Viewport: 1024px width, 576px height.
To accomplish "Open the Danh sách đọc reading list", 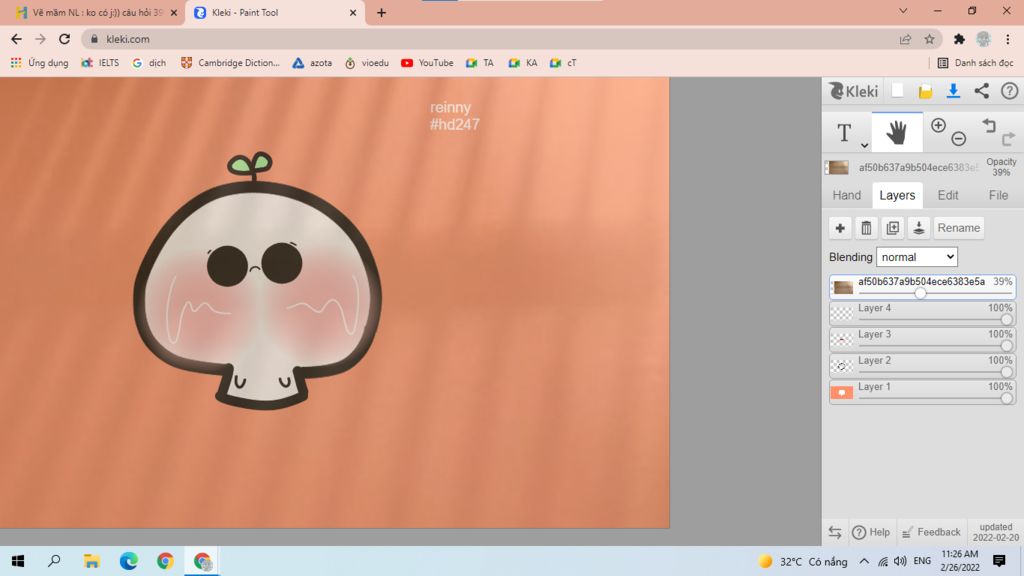I will click(975, 63).
